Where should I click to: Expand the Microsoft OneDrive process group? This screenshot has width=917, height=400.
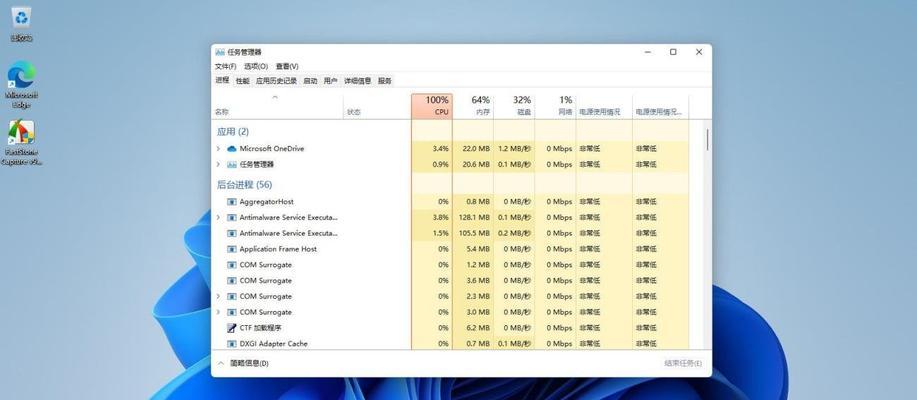click(218, 149)
